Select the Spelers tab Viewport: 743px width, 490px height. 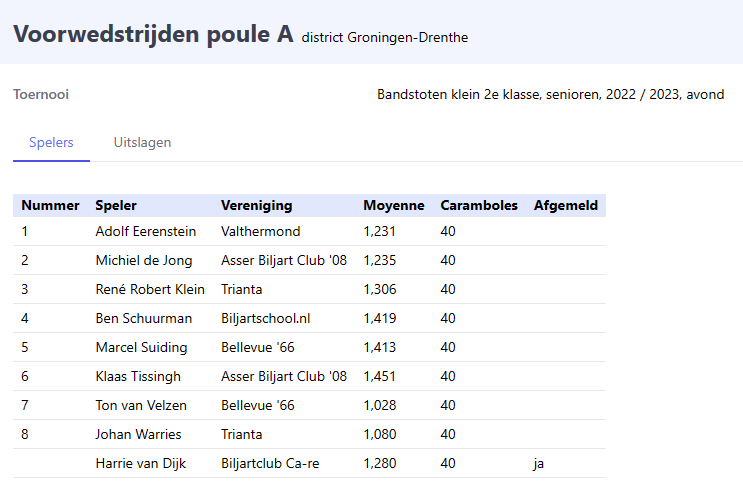51,142
